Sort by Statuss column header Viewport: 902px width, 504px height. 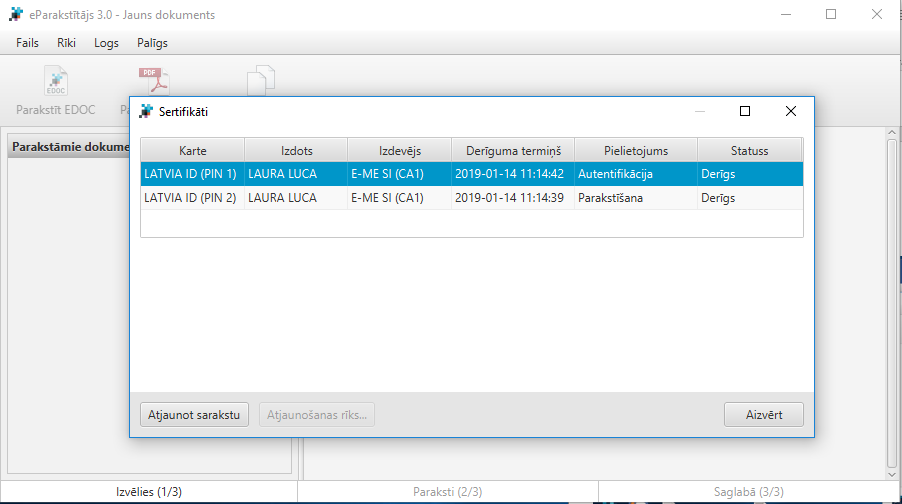click(x=748, y=151)
